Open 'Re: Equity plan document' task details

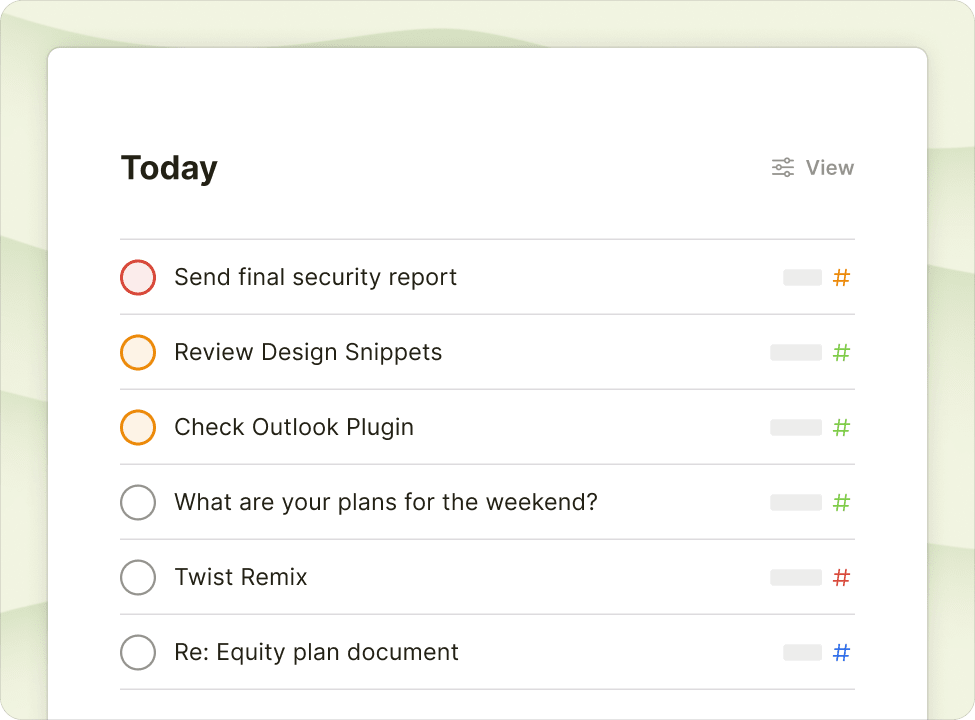point(316,653)
